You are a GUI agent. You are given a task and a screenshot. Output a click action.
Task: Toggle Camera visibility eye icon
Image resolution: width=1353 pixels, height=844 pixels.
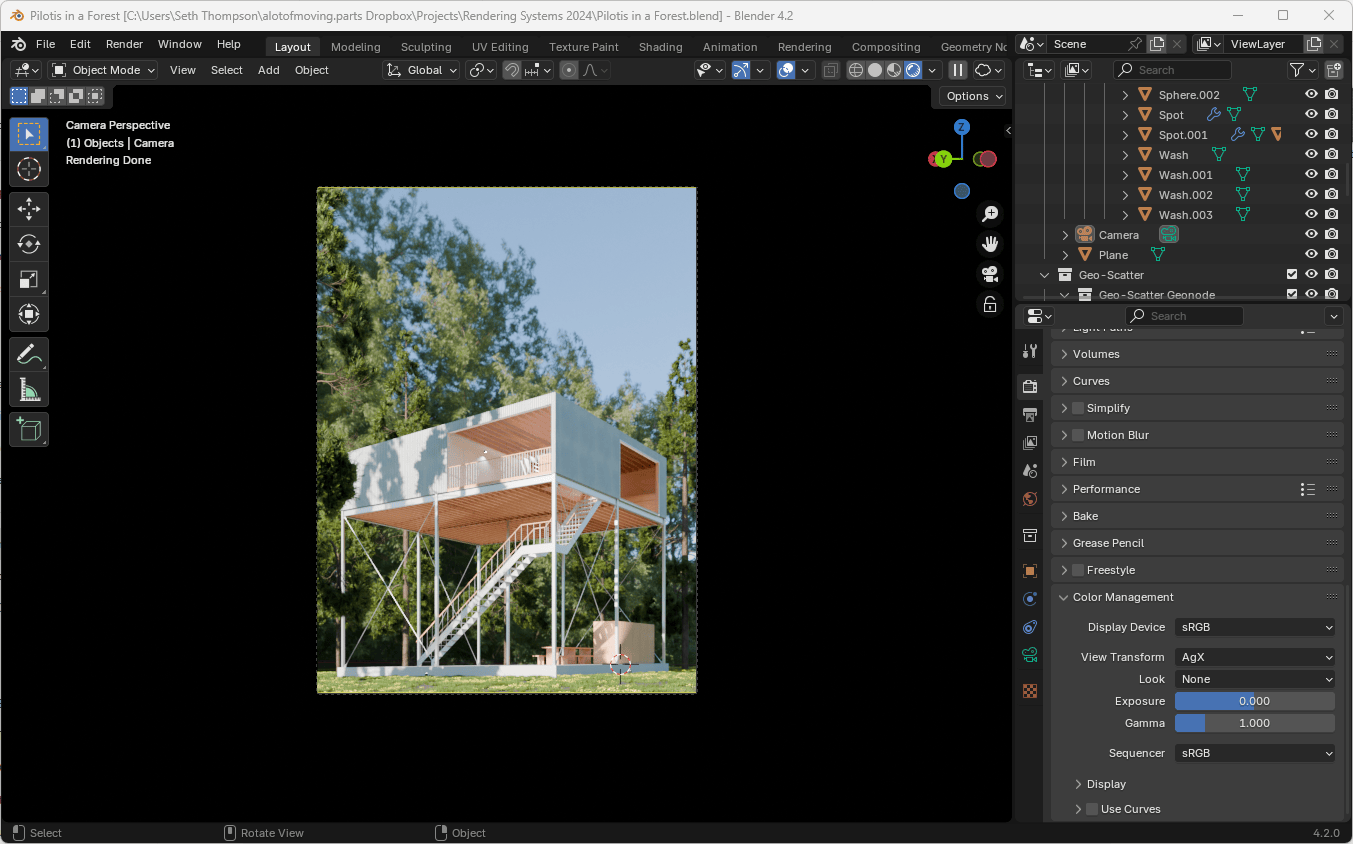click(x=1311, y=234)
